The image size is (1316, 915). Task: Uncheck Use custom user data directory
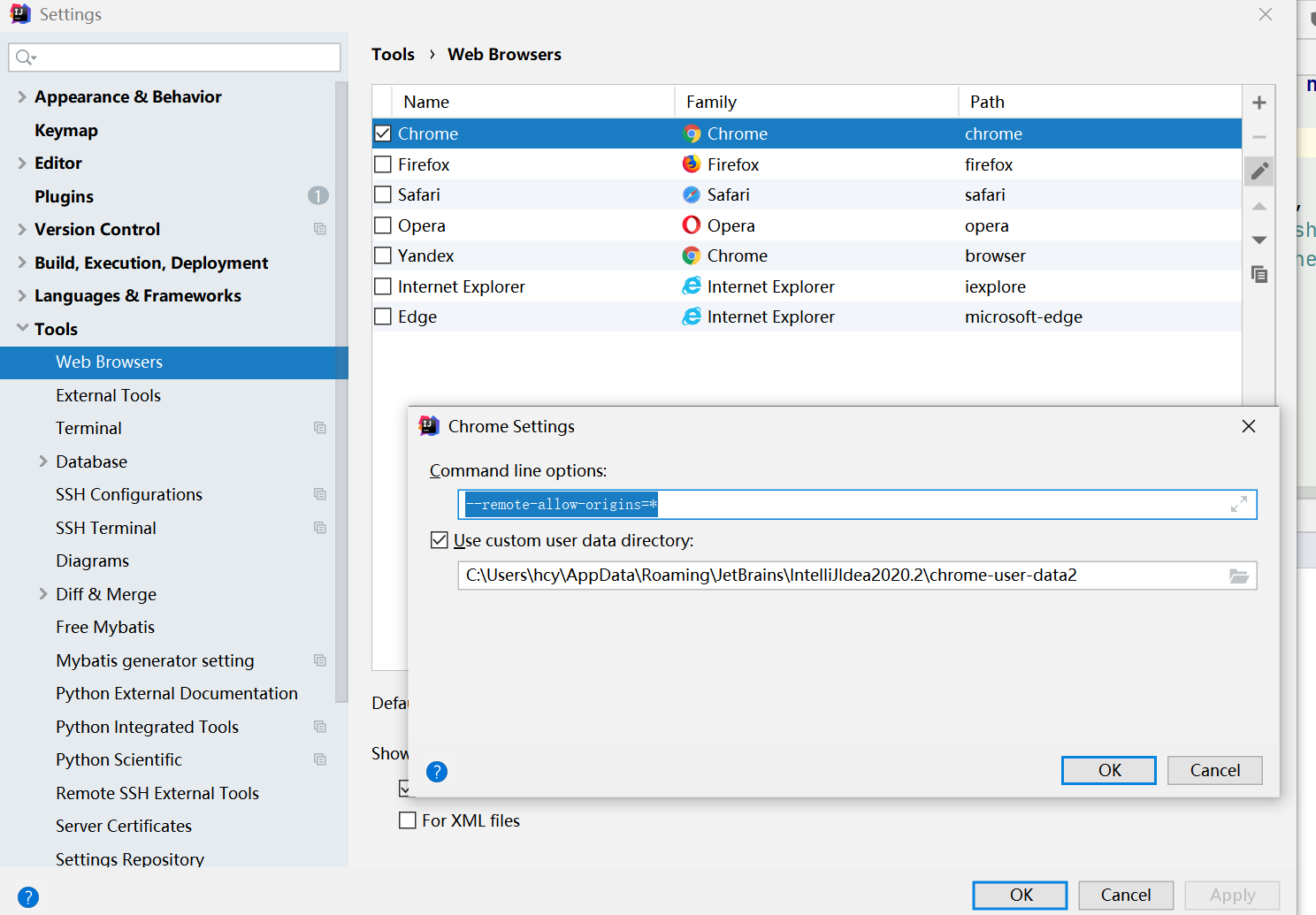click(x=440, y=540)
